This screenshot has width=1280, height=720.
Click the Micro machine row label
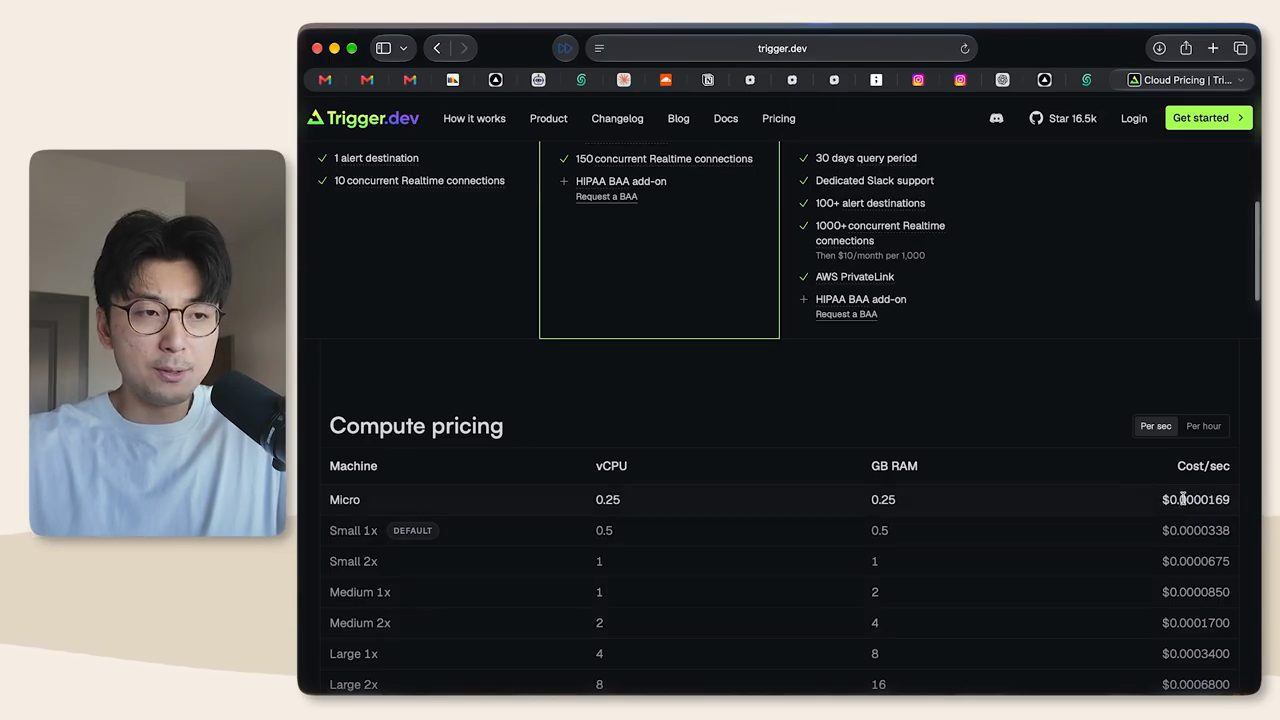tap(345, 500)
